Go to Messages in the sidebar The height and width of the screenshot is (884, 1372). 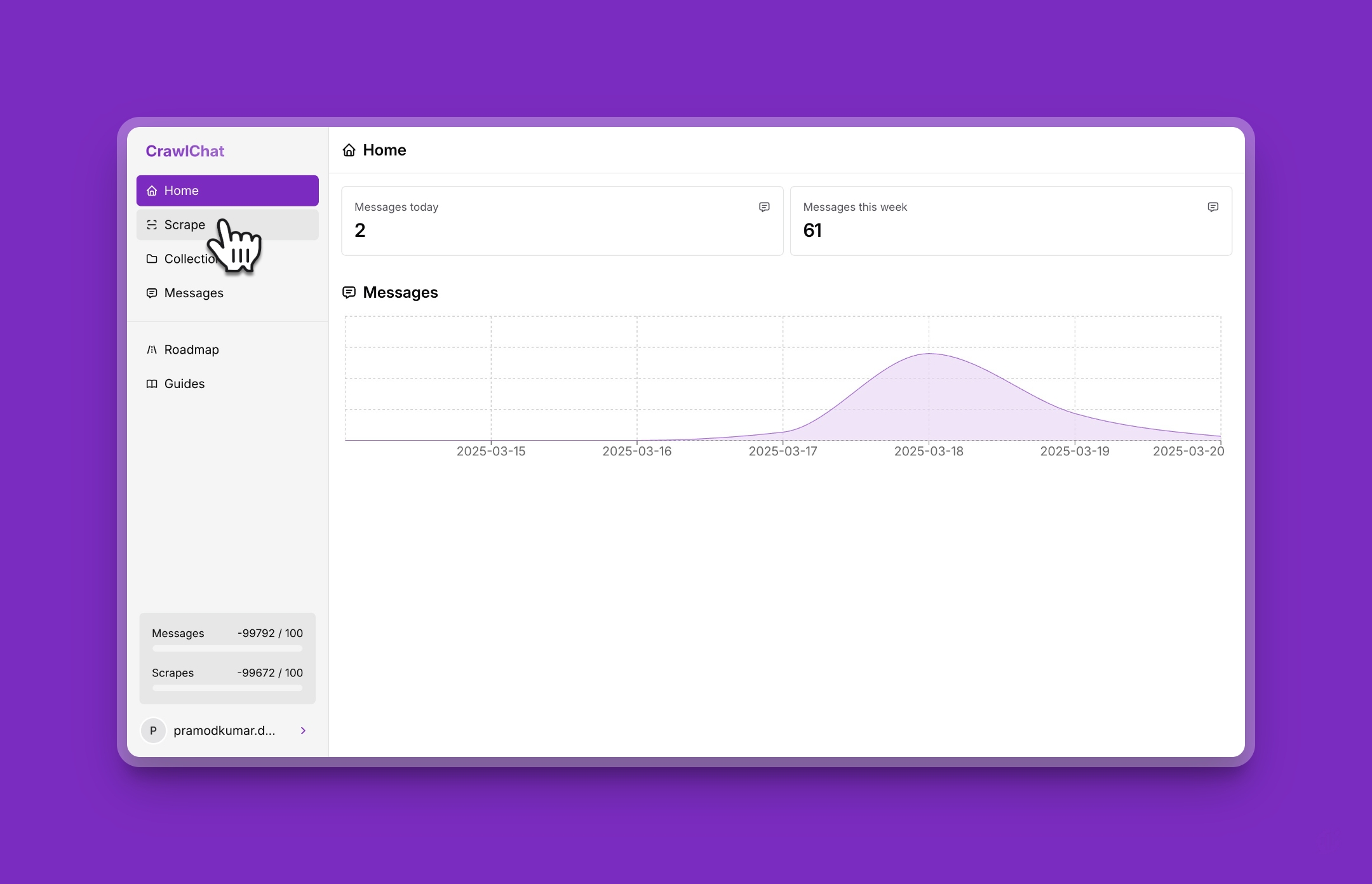[194, 293]
